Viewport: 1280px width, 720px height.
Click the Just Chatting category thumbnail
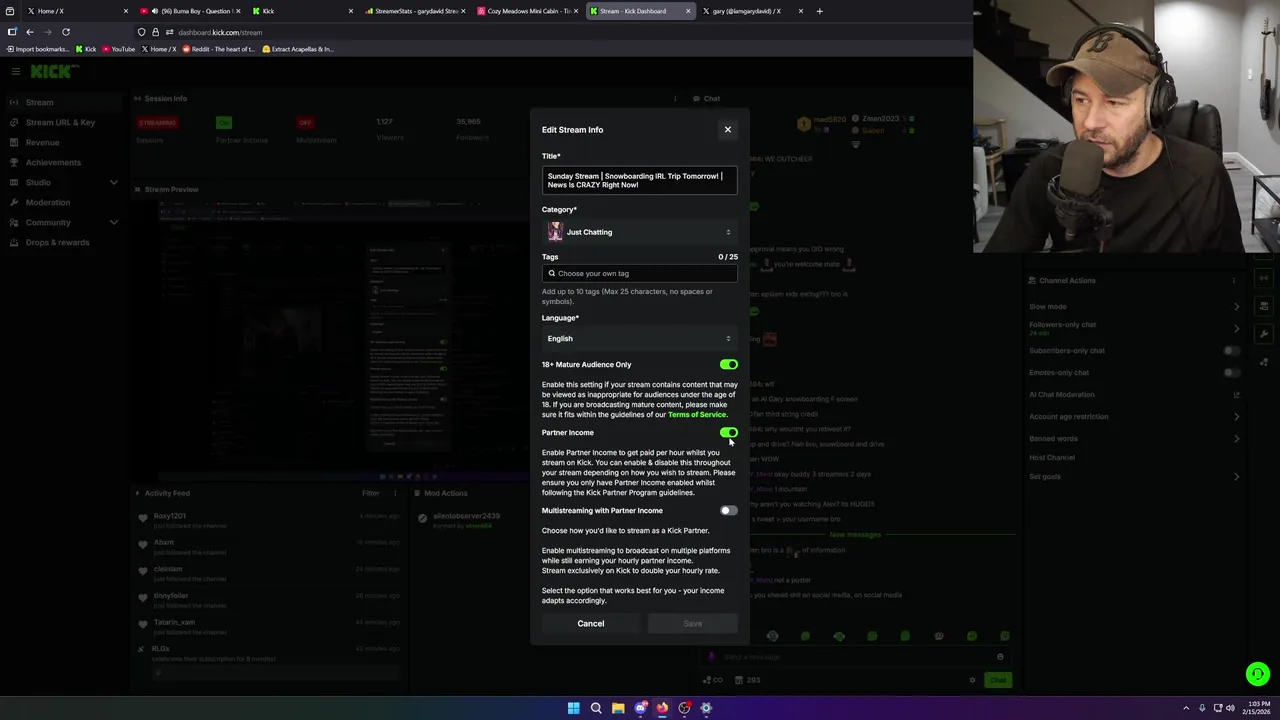(x=555, y=232)
